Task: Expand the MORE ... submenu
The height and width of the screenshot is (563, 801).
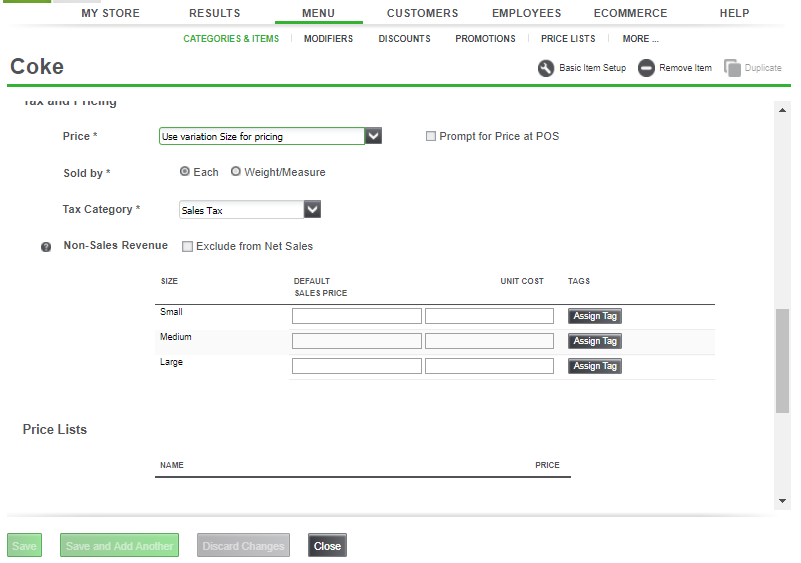Action: (x=640, y=39)
